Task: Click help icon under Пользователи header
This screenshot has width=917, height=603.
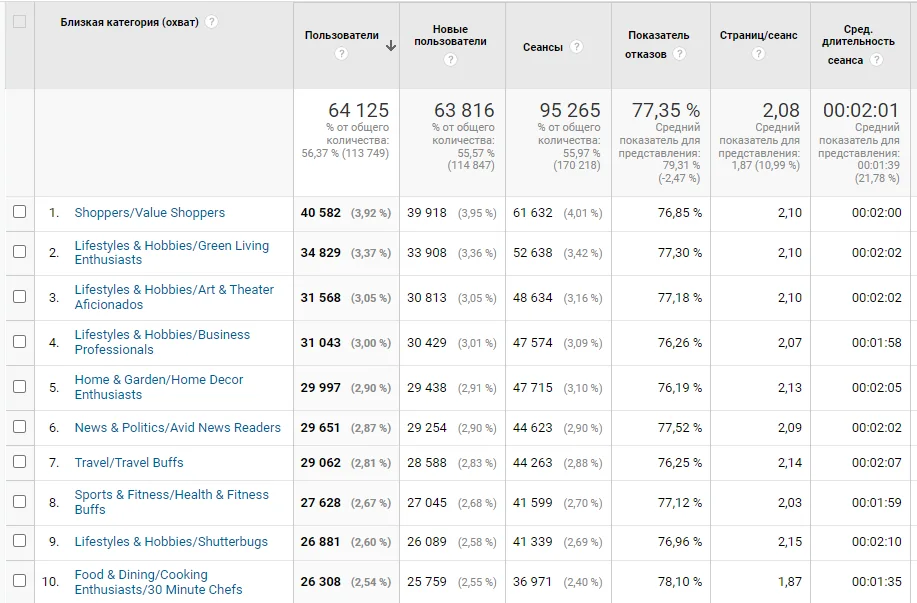Action: click(x=342, y=54)
